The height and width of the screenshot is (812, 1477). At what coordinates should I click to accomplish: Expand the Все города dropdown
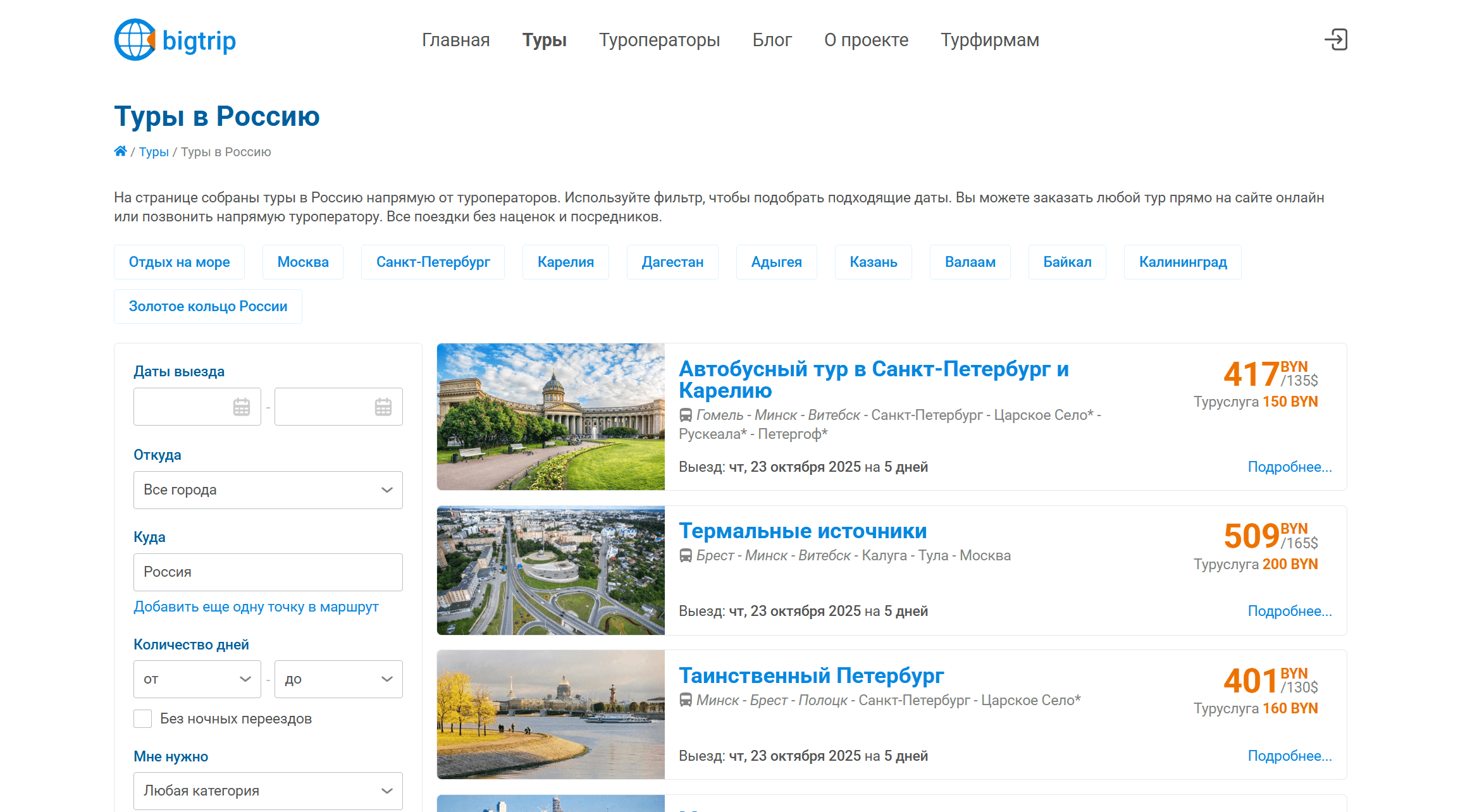pos(268,490)
